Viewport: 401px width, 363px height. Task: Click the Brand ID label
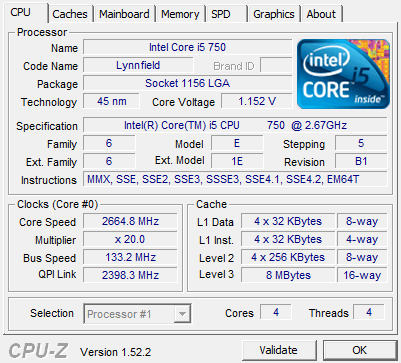coord(234,66)
